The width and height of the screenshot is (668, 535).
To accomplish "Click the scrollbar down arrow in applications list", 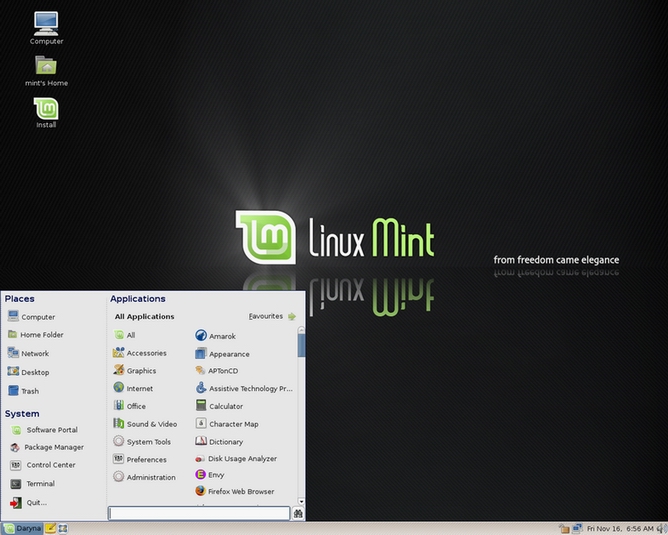I will coord(302,501).
